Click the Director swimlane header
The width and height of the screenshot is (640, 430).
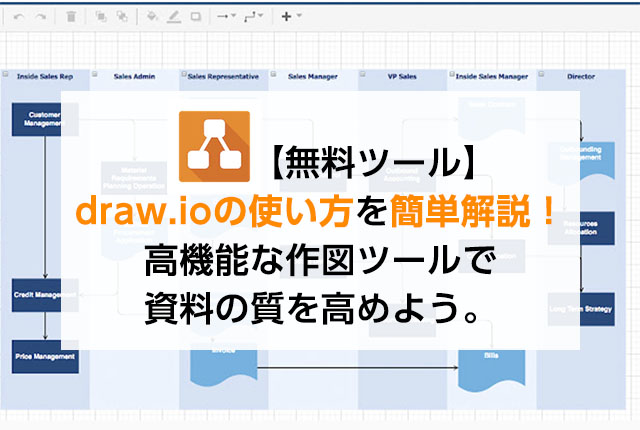[x=582, y=74]
